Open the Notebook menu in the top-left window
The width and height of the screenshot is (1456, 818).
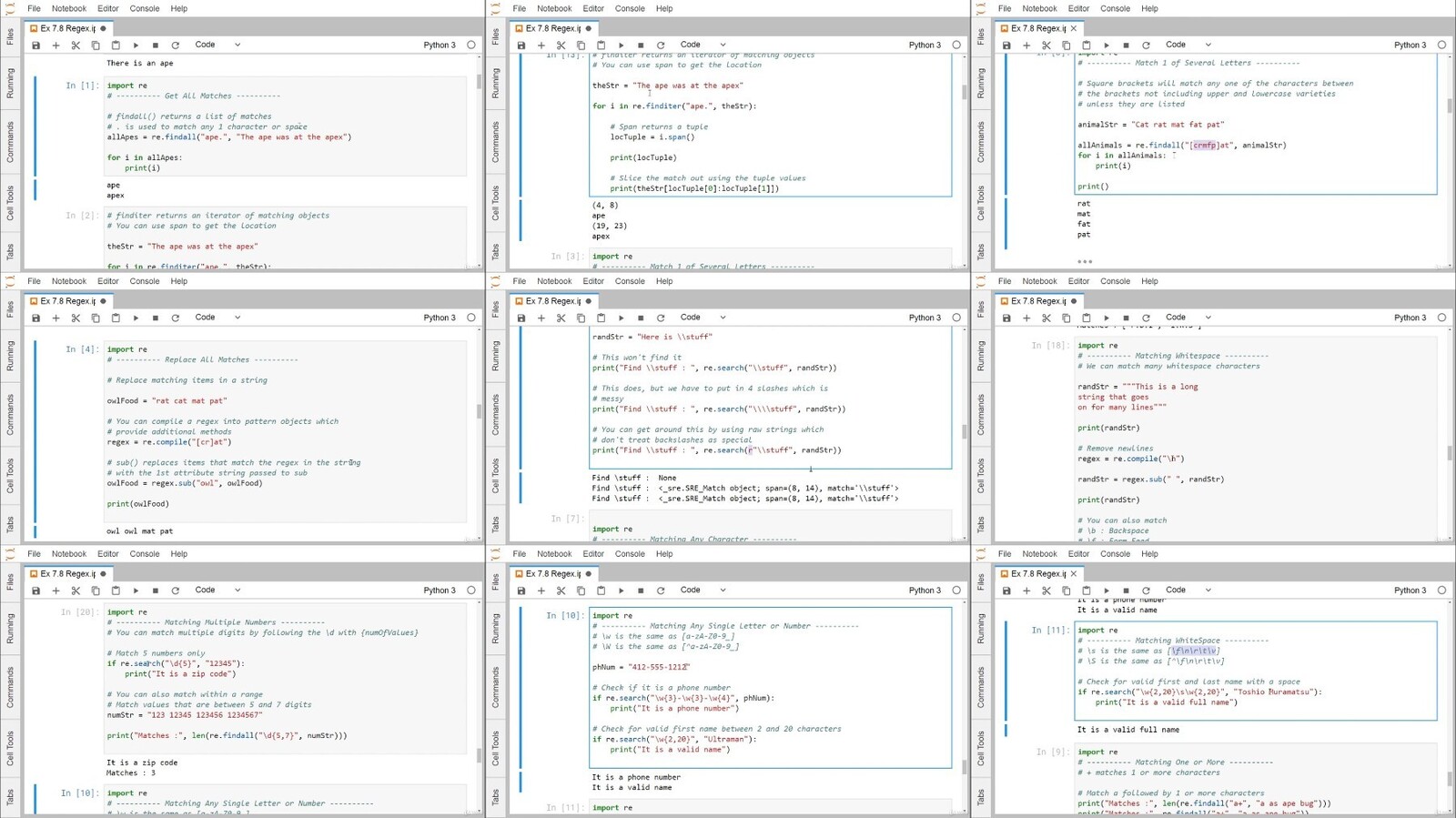coord(69,8)
